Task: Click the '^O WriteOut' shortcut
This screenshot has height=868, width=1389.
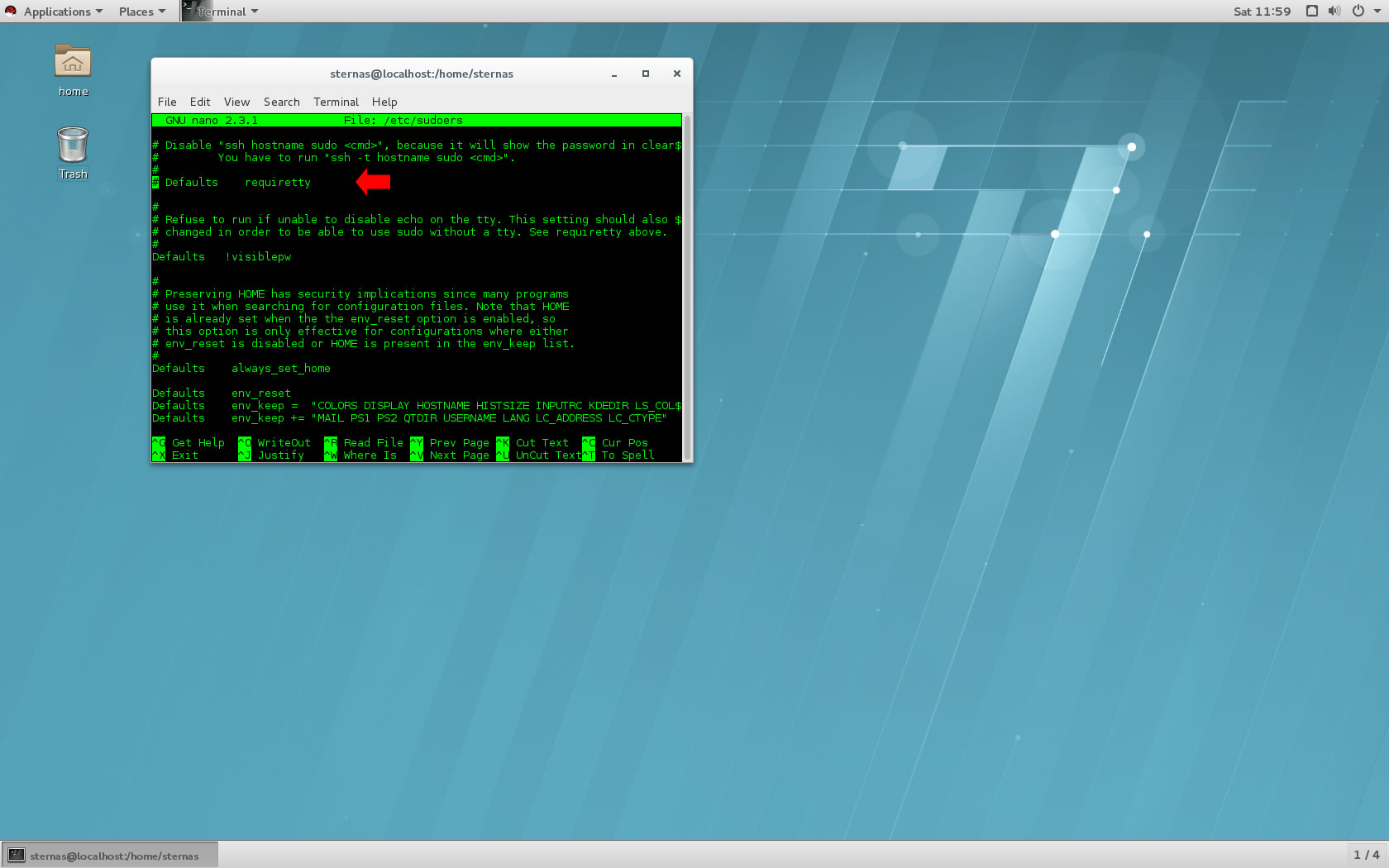Action: pos(274,442)
